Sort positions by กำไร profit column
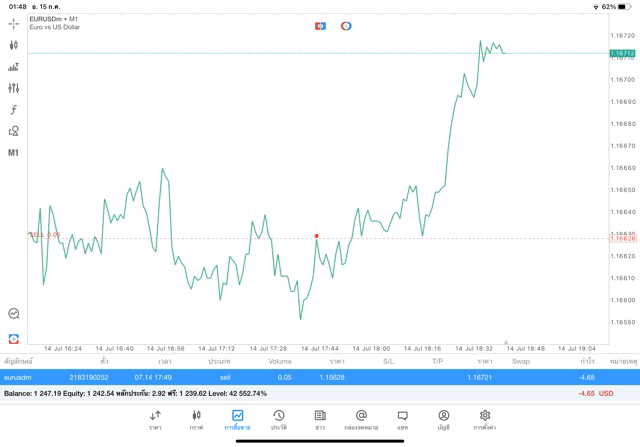This screenshot has width=640, height=447. pyautogui.click(x=588, y=360)
